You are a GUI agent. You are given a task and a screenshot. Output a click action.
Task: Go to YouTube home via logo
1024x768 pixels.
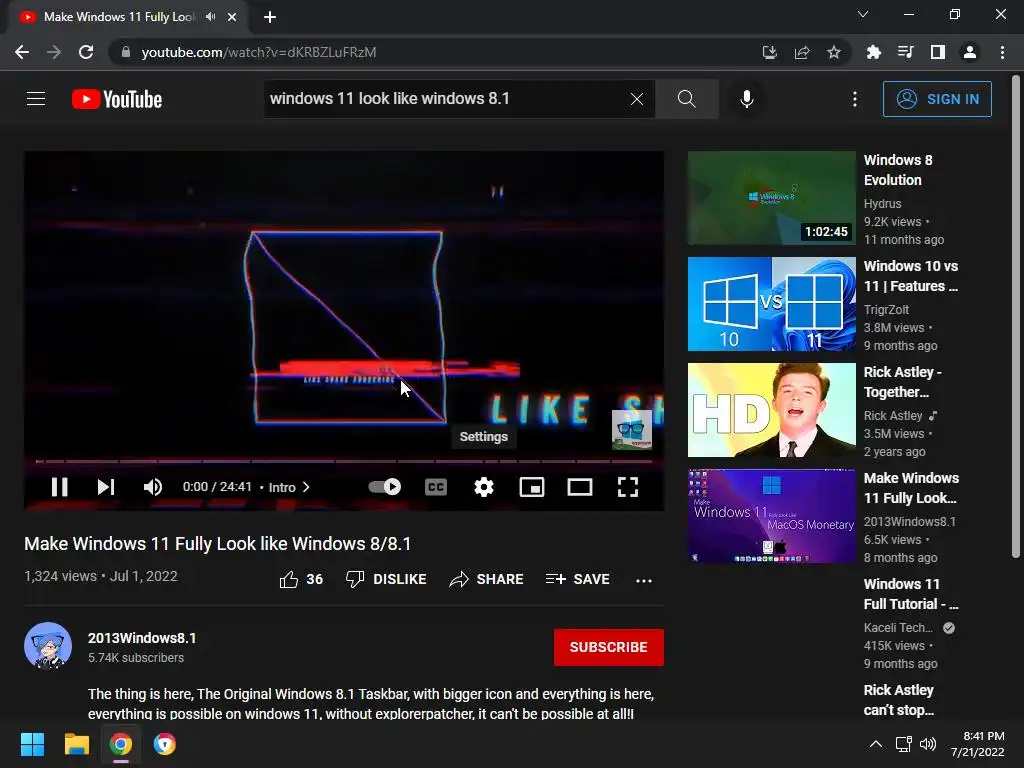117,99
